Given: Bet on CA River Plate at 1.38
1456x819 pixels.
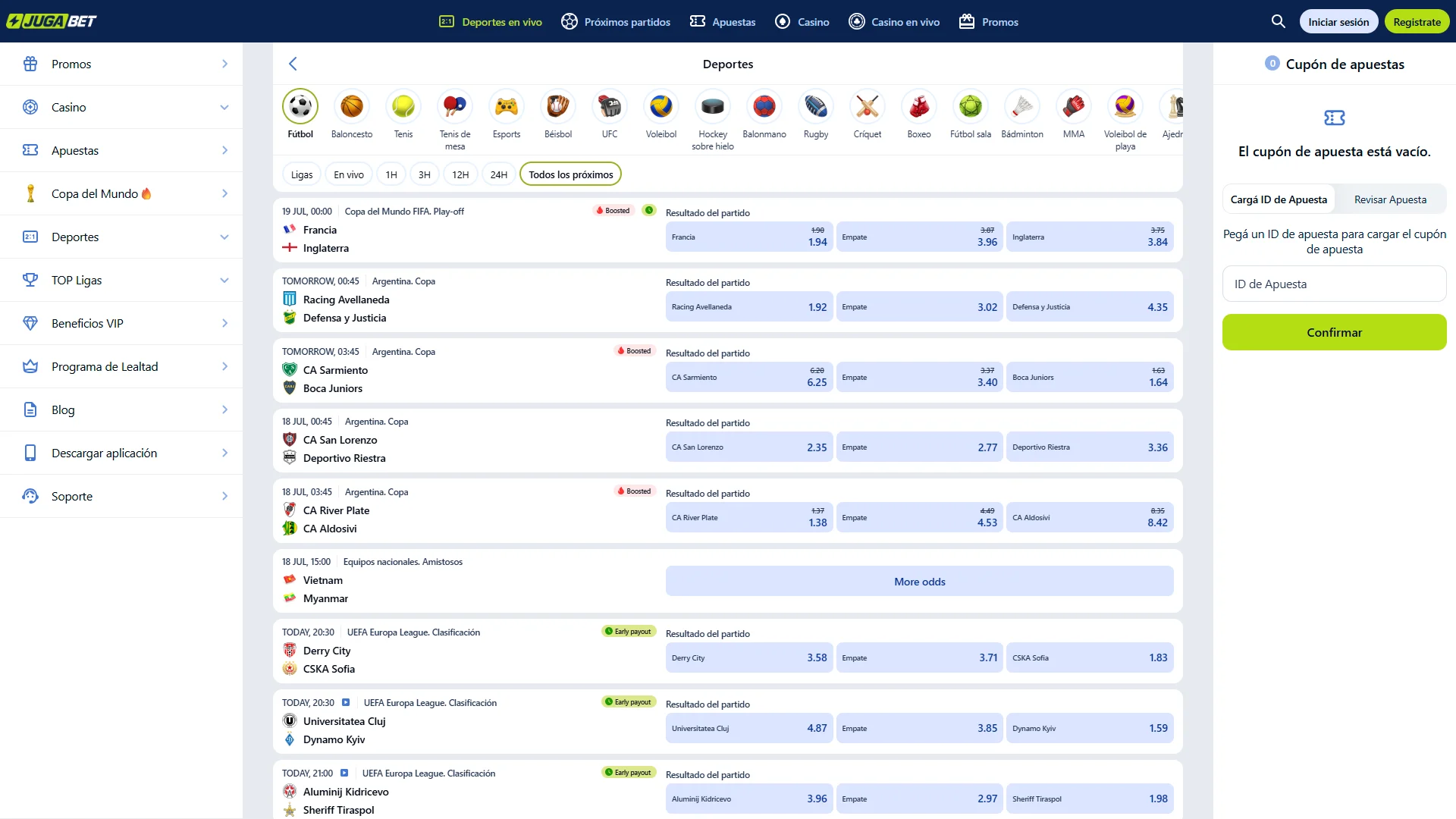Looking at the screenshot, I should tap(749, 517).
